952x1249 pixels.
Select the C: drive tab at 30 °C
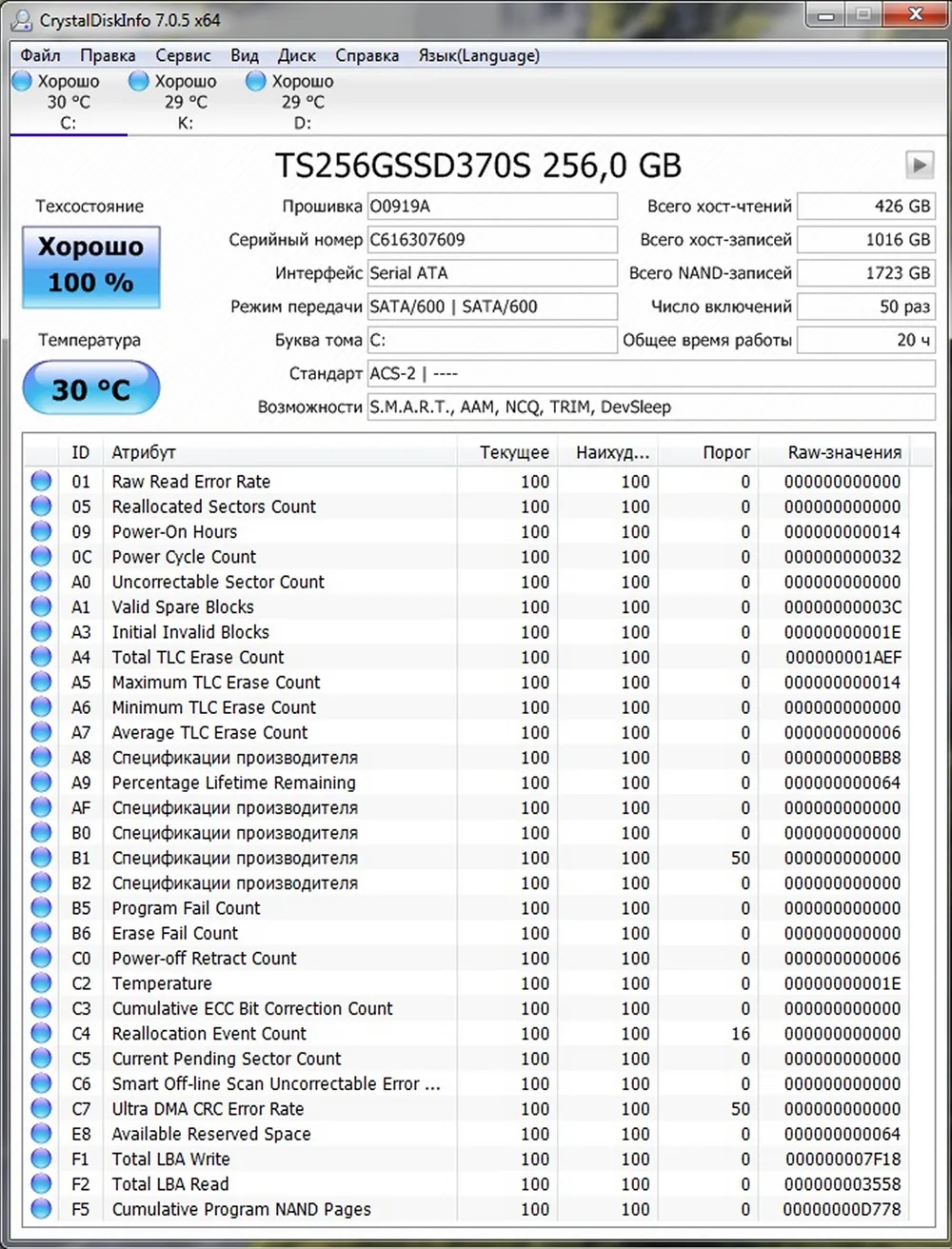(68, 101)
